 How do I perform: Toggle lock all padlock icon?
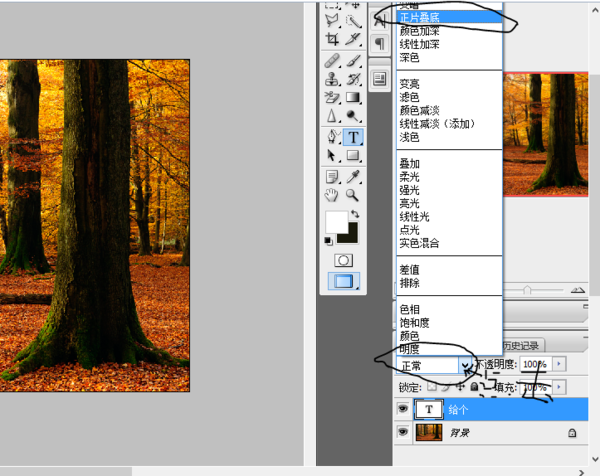474,387
